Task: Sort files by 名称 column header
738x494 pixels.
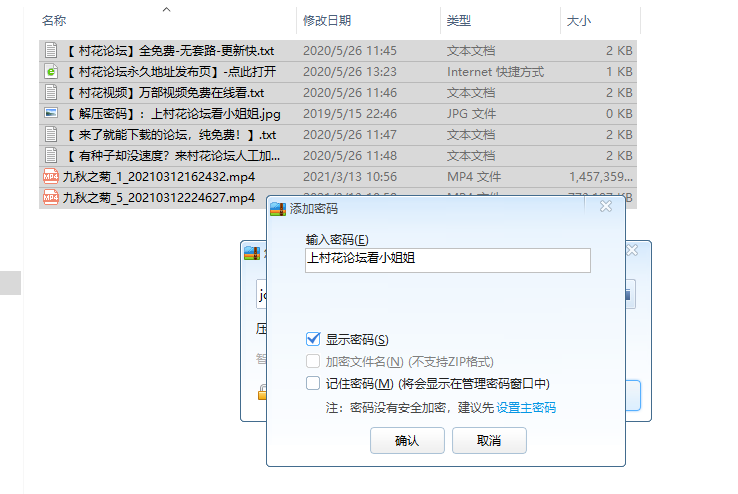Action: click(55, 21)
